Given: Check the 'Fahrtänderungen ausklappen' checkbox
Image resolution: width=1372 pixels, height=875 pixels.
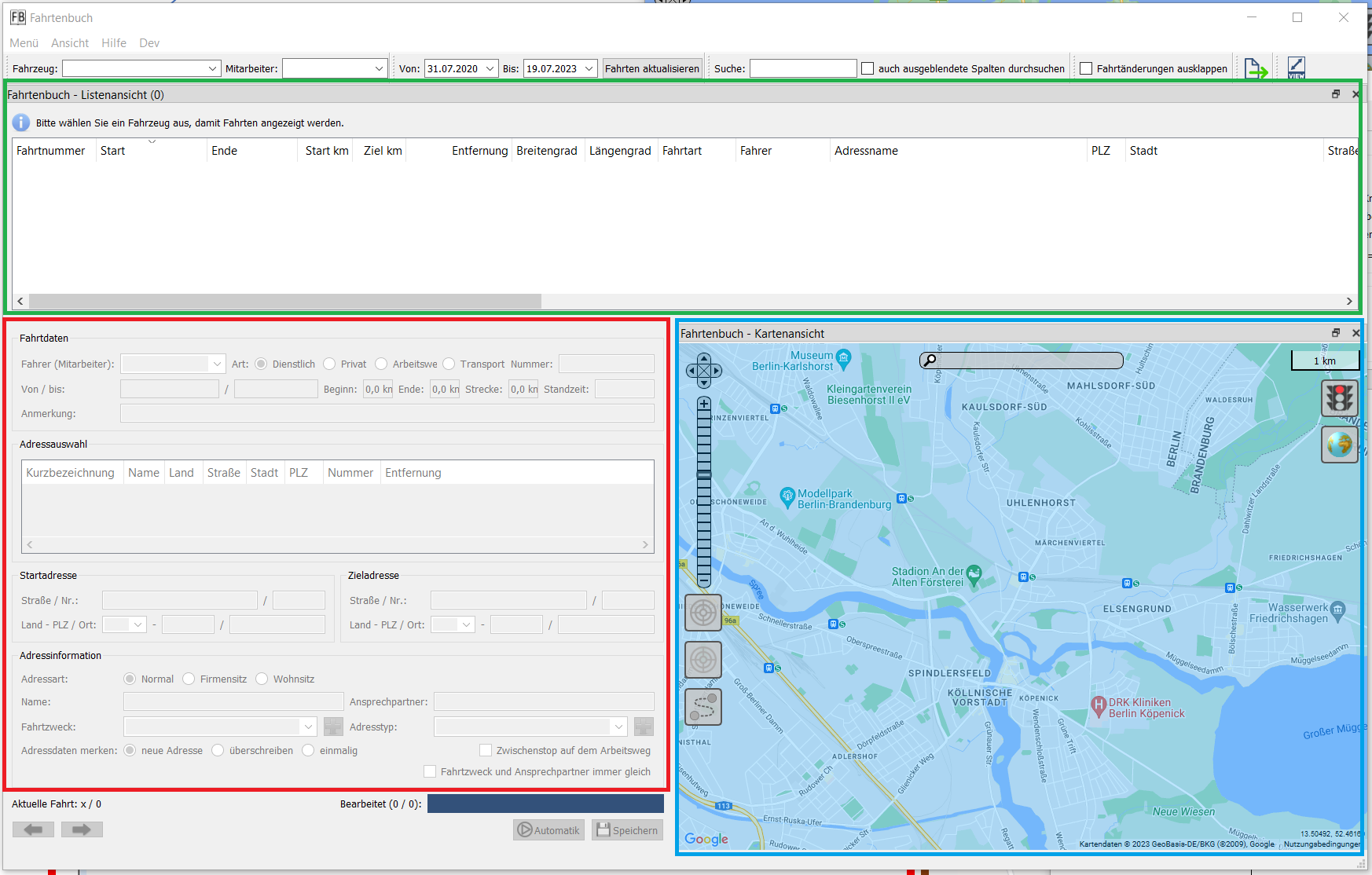Looking at the screenshot, I should (1086, 69).
